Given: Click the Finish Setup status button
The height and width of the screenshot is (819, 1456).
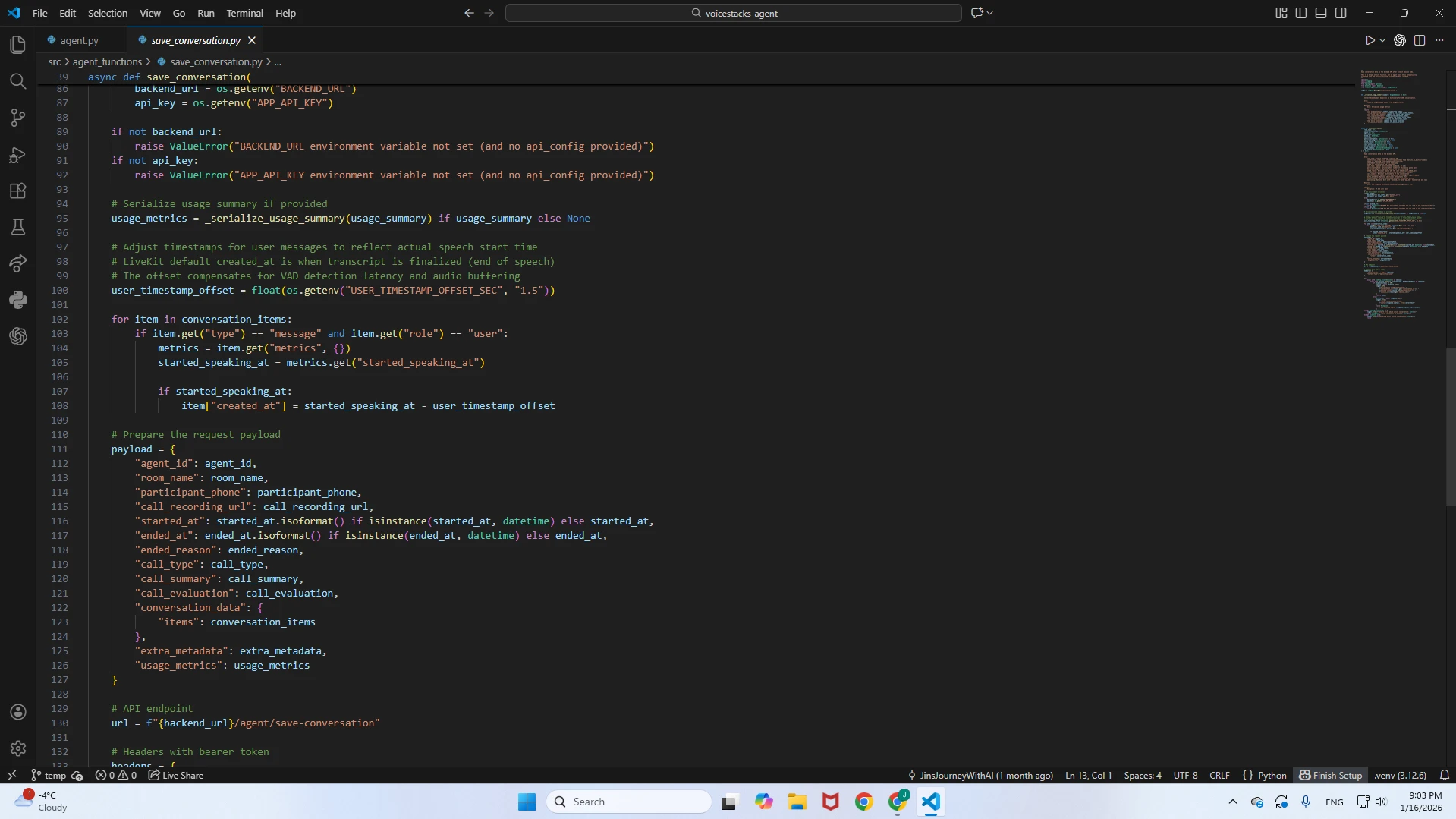Looking at the screenshot, I should (1331, 775).
